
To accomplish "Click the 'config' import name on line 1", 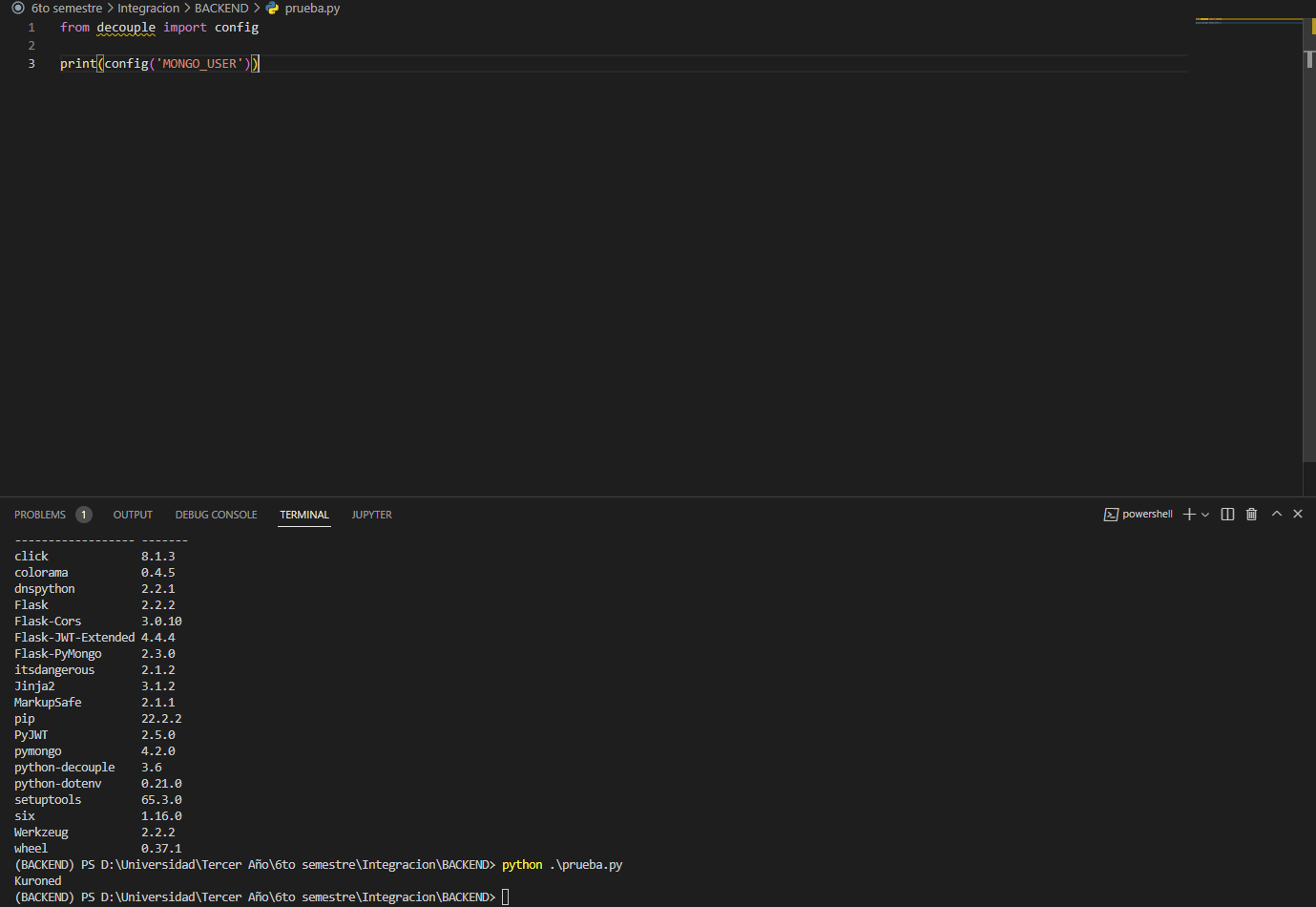I will pos(237,28).
